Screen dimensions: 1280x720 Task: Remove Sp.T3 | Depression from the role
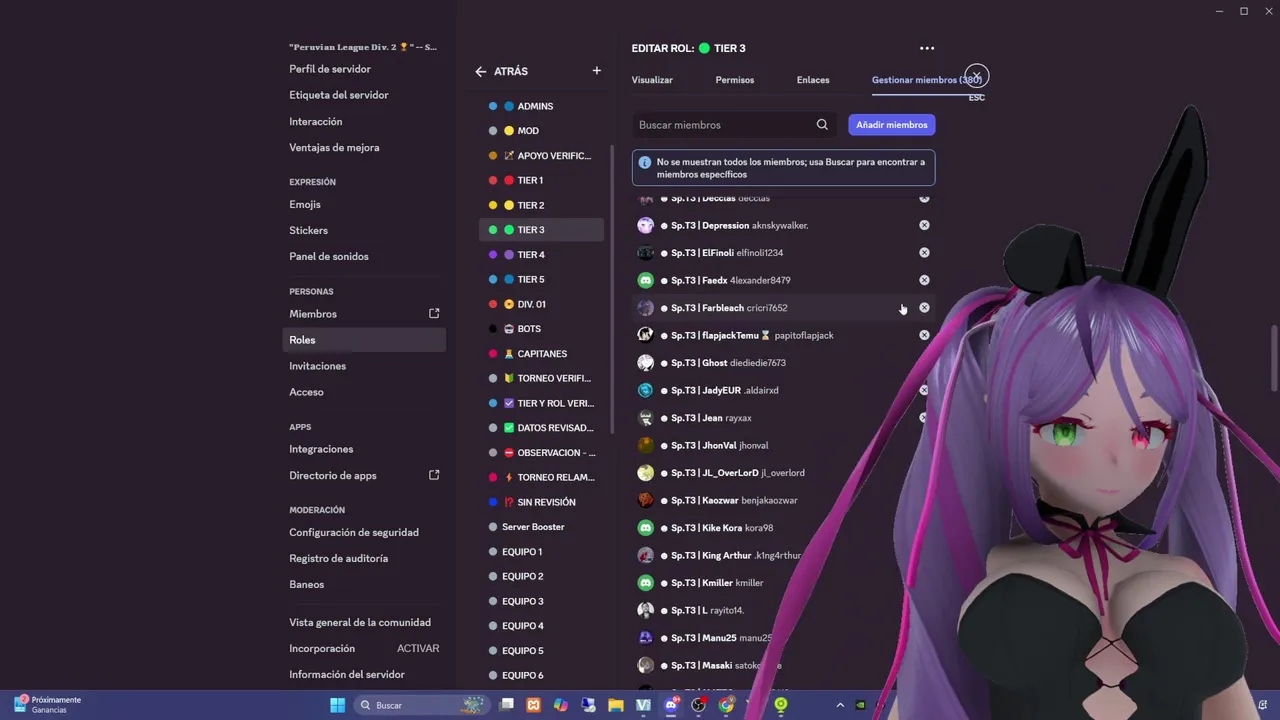tap(924, 225)
